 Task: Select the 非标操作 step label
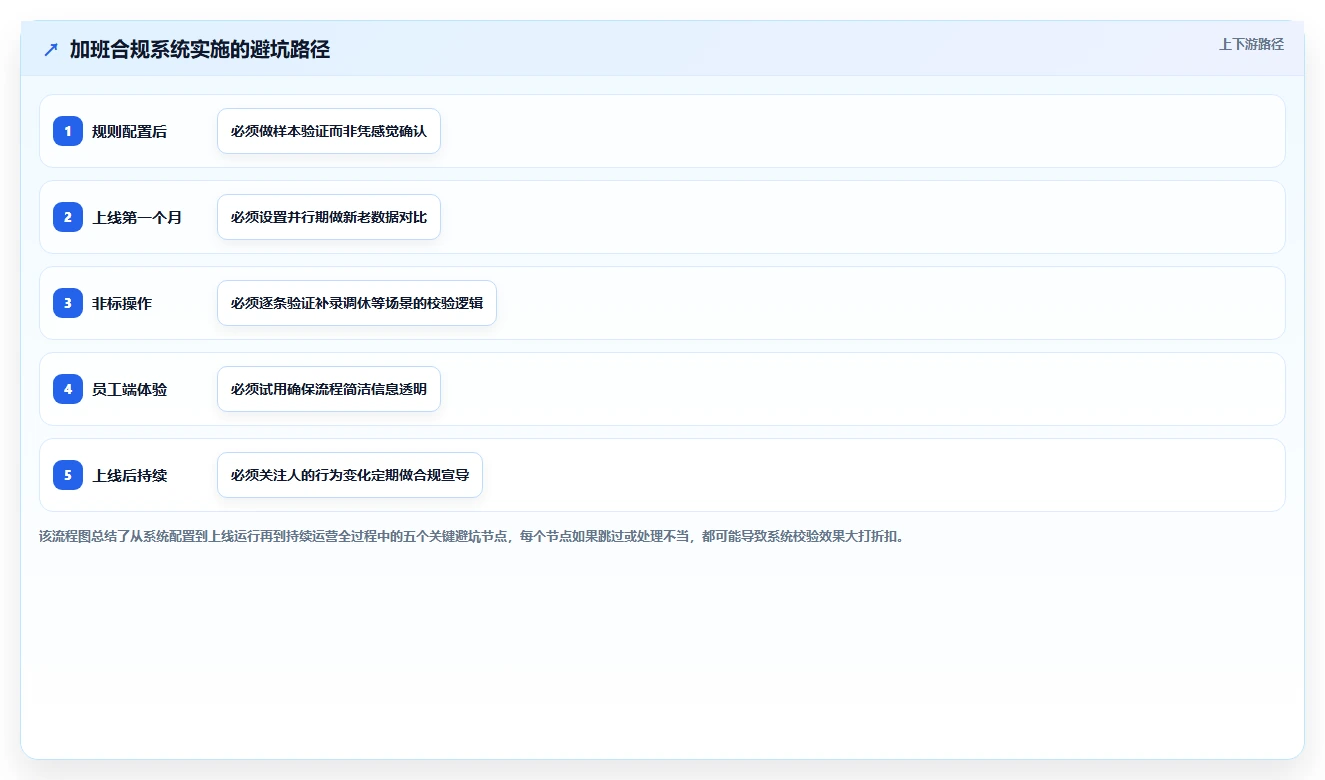pyautogui.click(x=122, y=303)
